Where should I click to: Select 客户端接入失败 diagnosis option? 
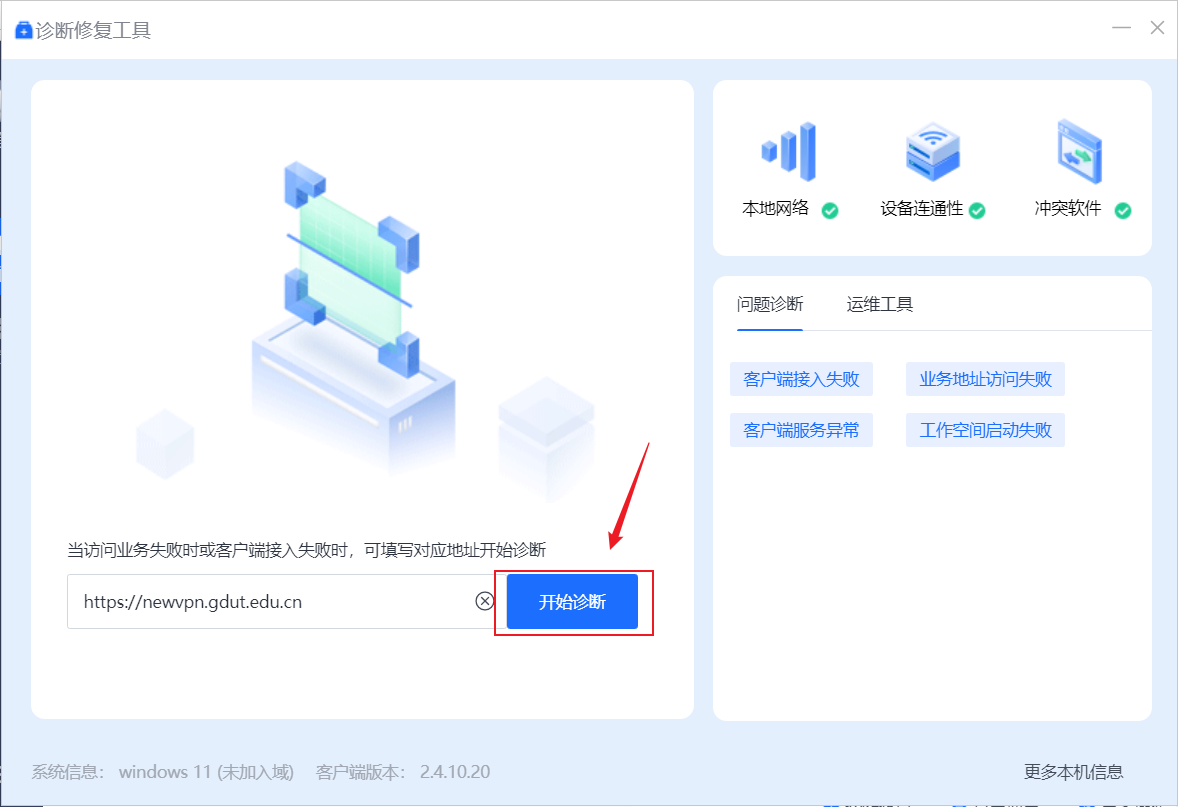pyautogui.click(x=801, y=379)
